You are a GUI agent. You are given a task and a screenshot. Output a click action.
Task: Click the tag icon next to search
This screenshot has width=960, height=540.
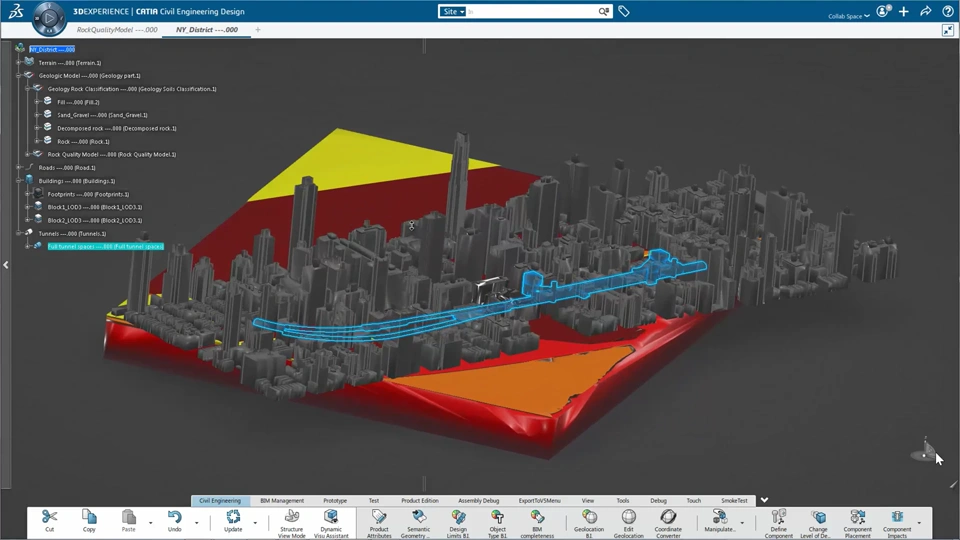624,11
